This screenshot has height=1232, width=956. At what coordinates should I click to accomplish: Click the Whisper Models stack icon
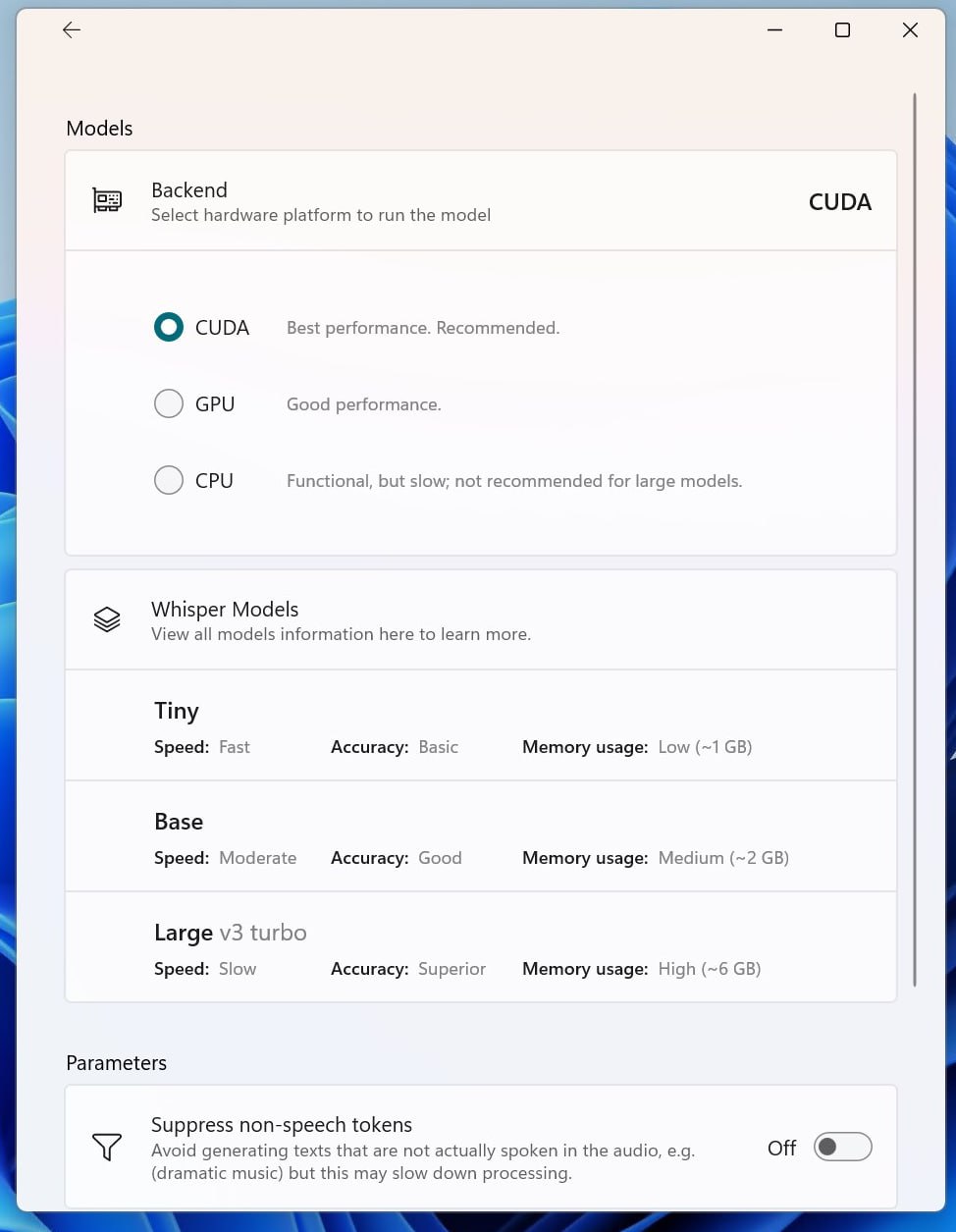point(107,619)
